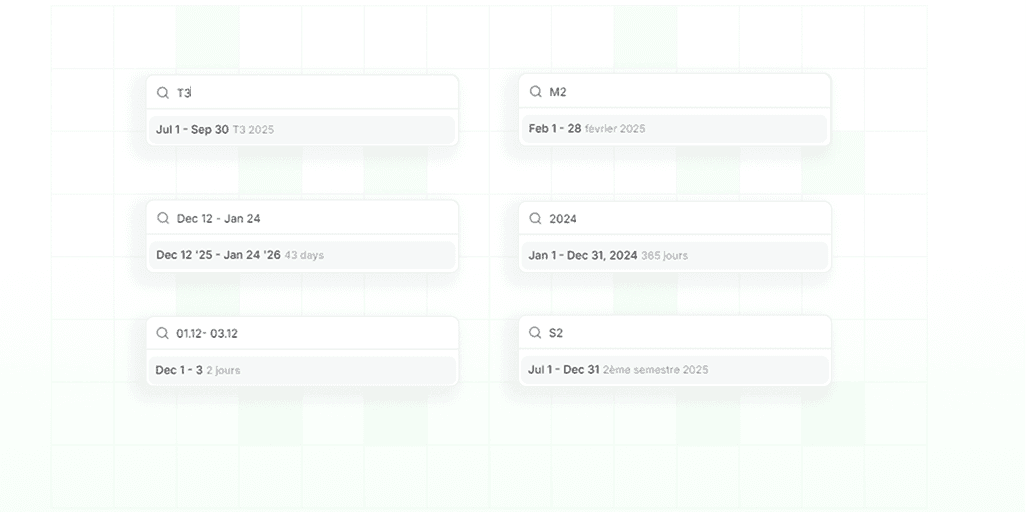Pick the Jul 1 - Dec 31 semestre result
Image resolution: width=1026 pixels, height=512 pixels.
click(x=674, y=369)
